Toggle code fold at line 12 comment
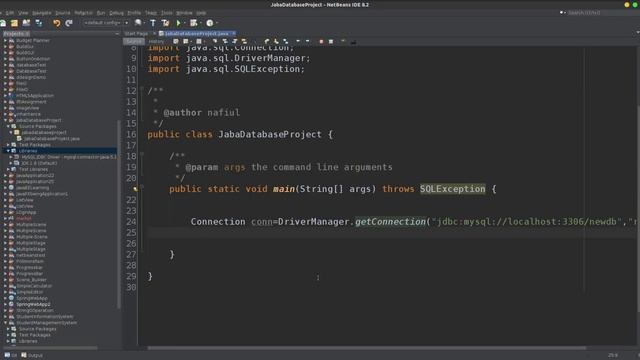640x360 pixels. pyautogui.click(x=142, y=88)
